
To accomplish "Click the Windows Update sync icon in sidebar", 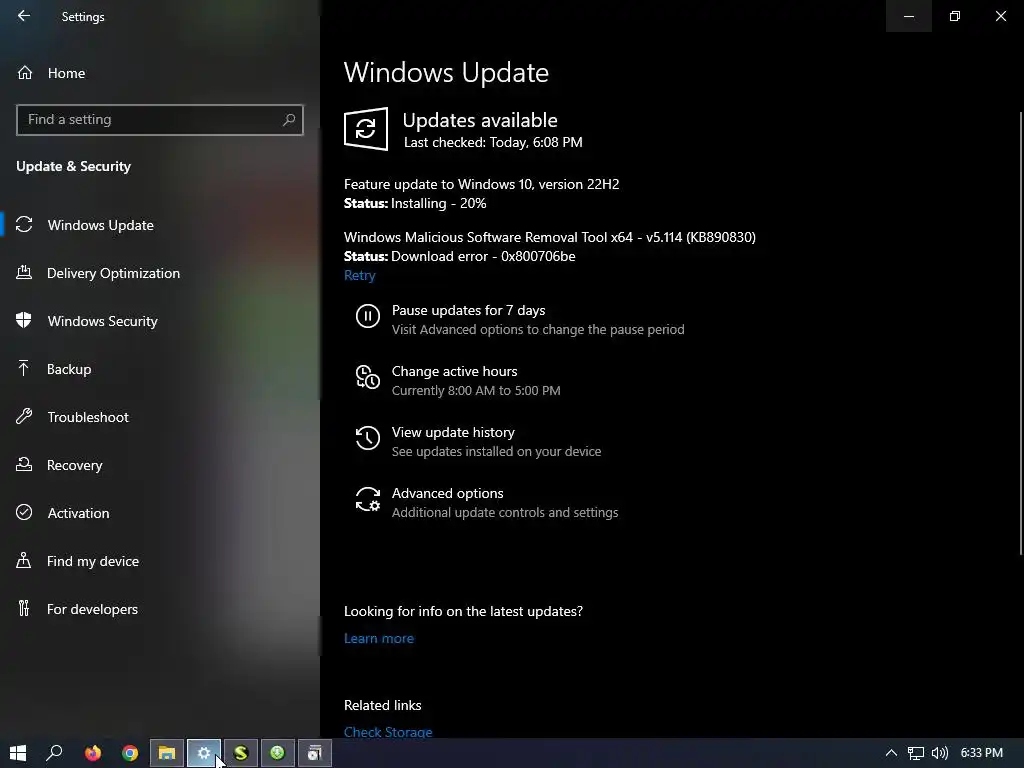I will pos(24,225).
